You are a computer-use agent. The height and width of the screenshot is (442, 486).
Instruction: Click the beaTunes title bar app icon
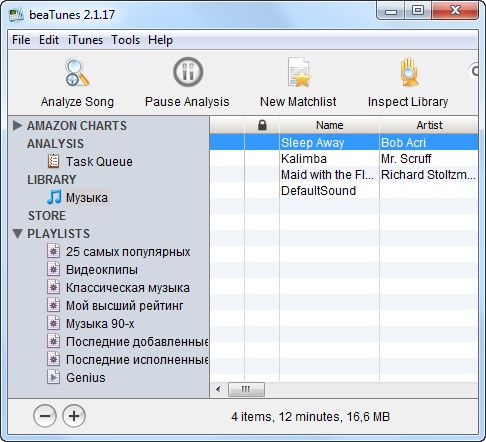click(16, 15)
